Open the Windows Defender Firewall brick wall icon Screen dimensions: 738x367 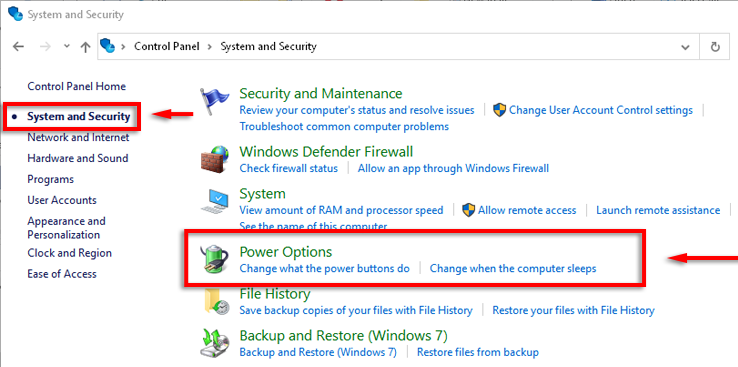(x=215, y=160)
